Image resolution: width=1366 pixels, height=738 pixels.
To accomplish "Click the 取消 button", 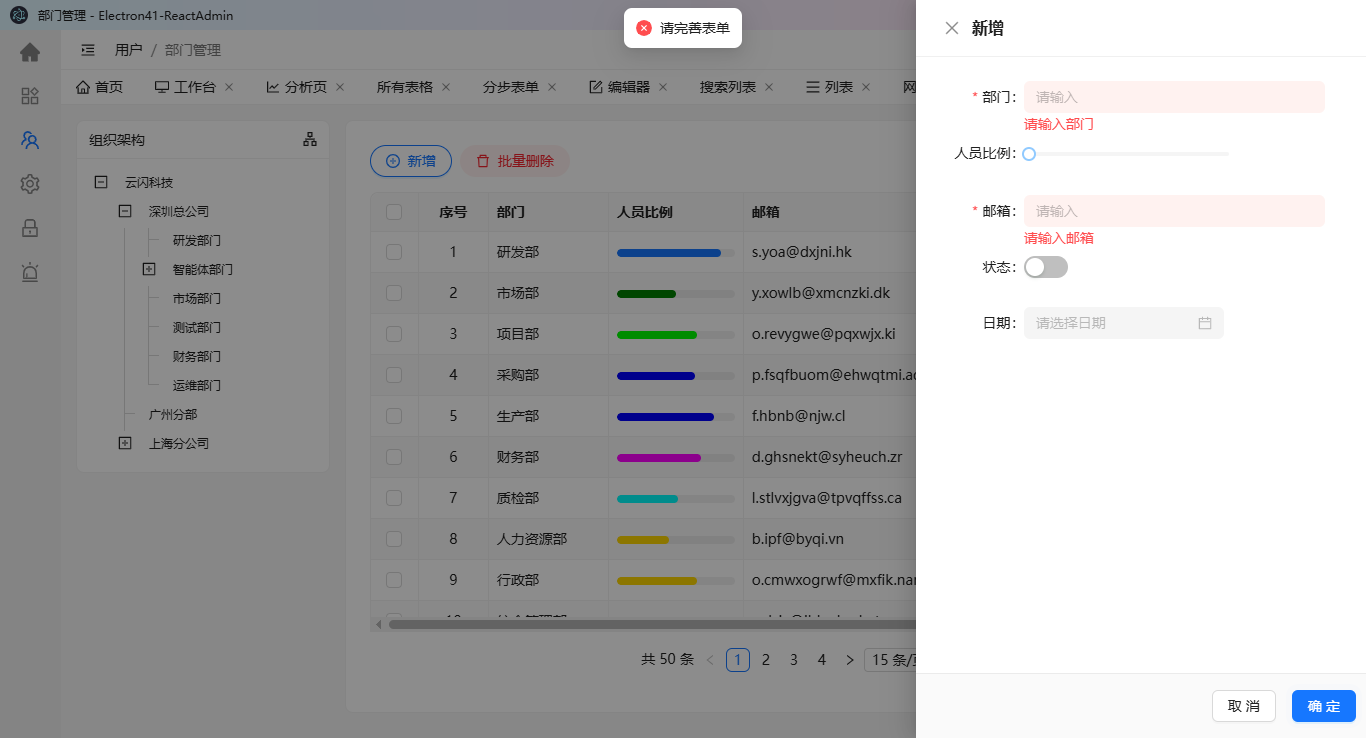I will [x=1244, y=706].
